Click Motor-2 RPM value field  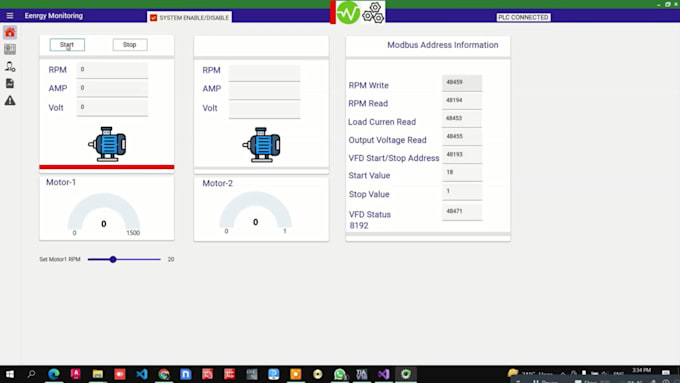click(x=264, y=73)
